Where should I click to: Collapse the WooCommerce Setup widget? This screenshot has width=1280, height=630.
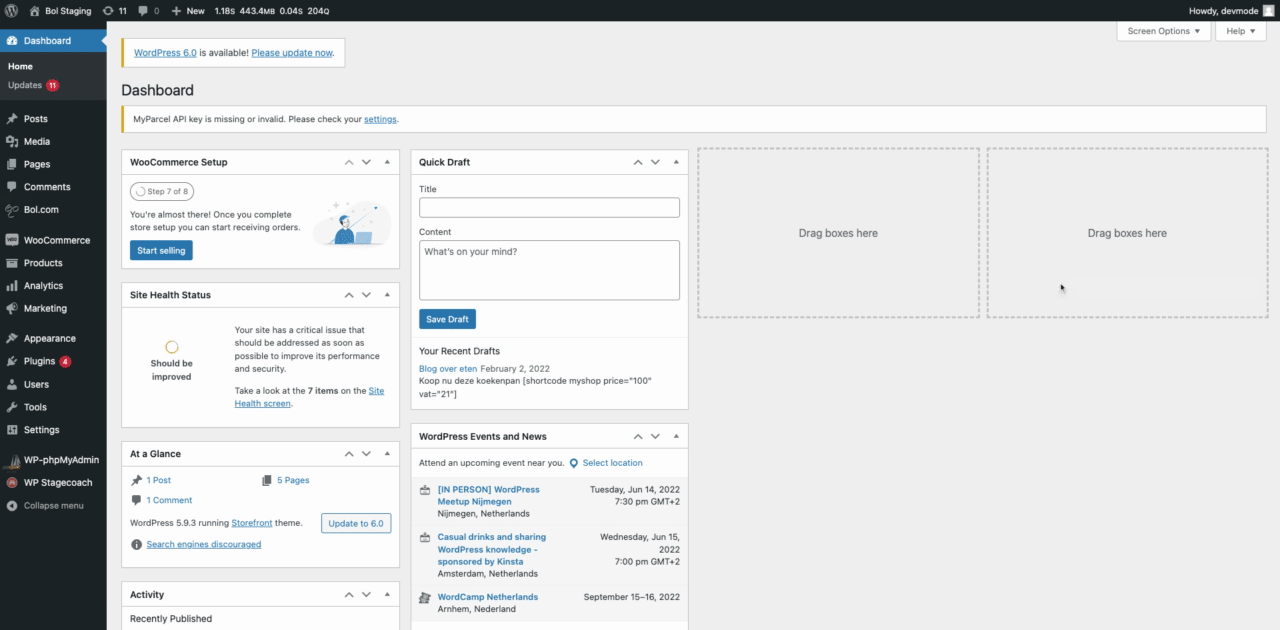[x=387, y=161]
